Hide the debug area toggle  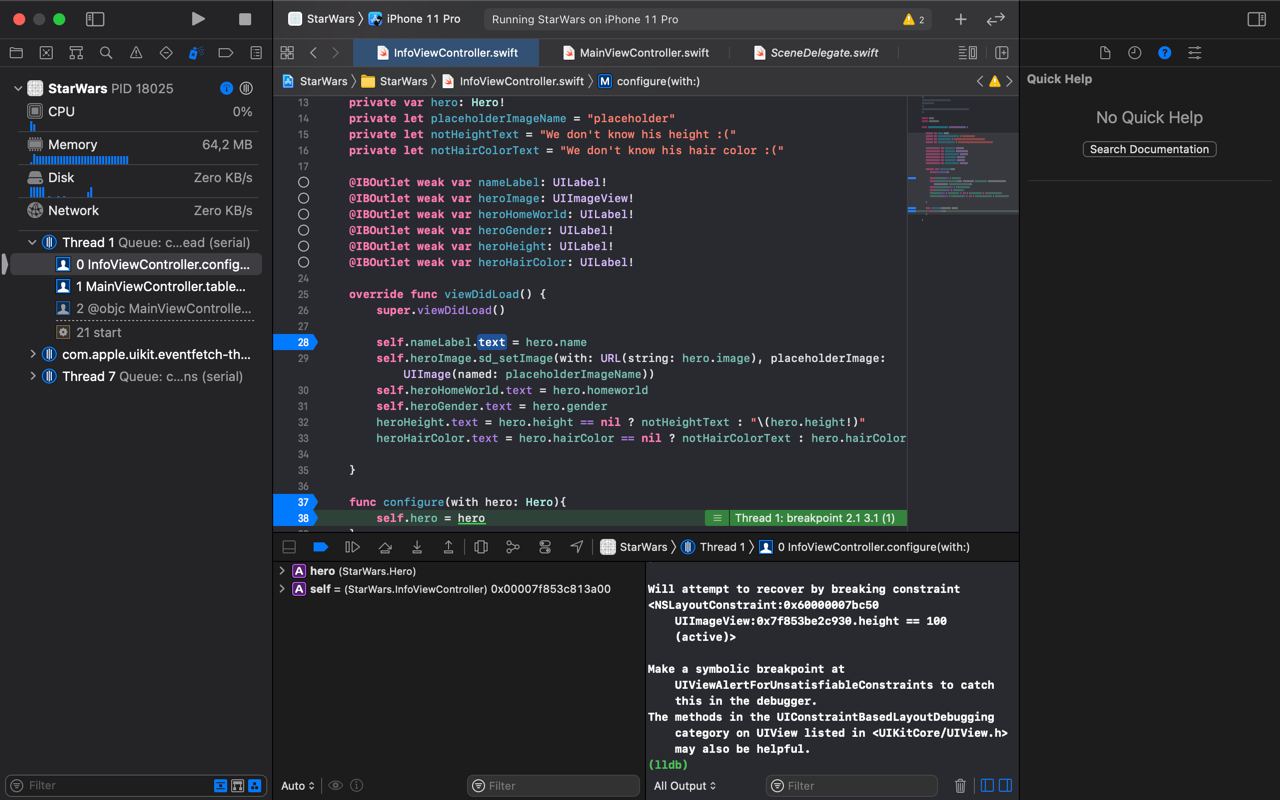click(289, 547)
